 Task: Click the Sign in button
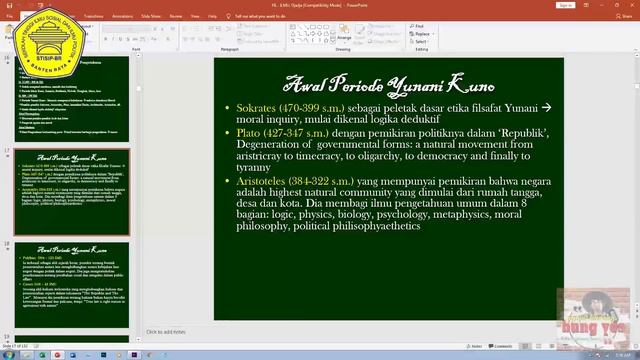565,5
